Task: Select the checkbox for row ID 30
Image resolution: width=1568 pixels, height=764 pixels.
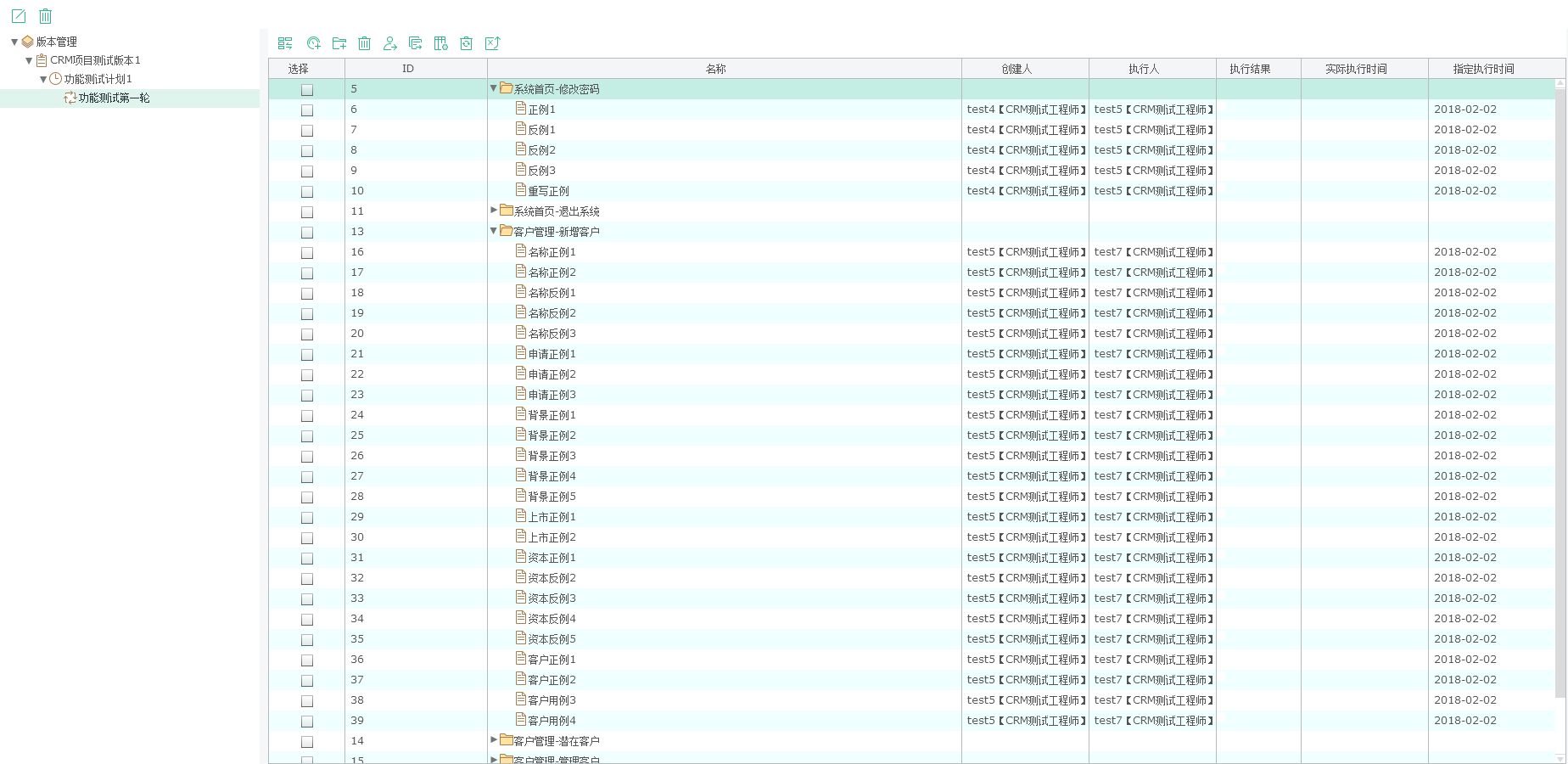Action: pyautogui.click(x=307, y=538)
